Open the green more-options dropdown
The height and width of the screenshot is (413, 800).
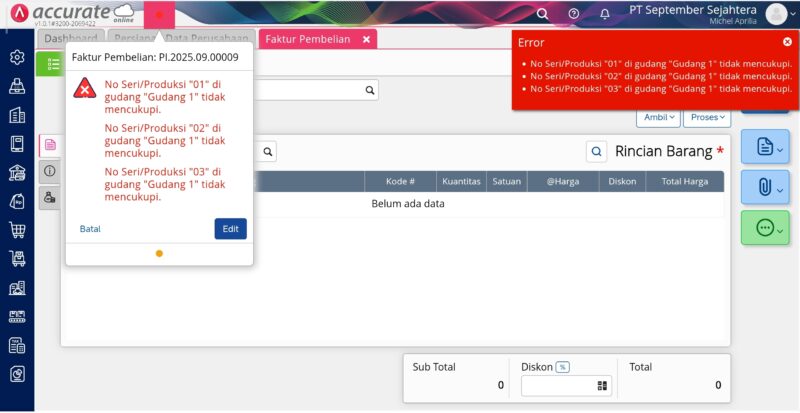(765, 228)
